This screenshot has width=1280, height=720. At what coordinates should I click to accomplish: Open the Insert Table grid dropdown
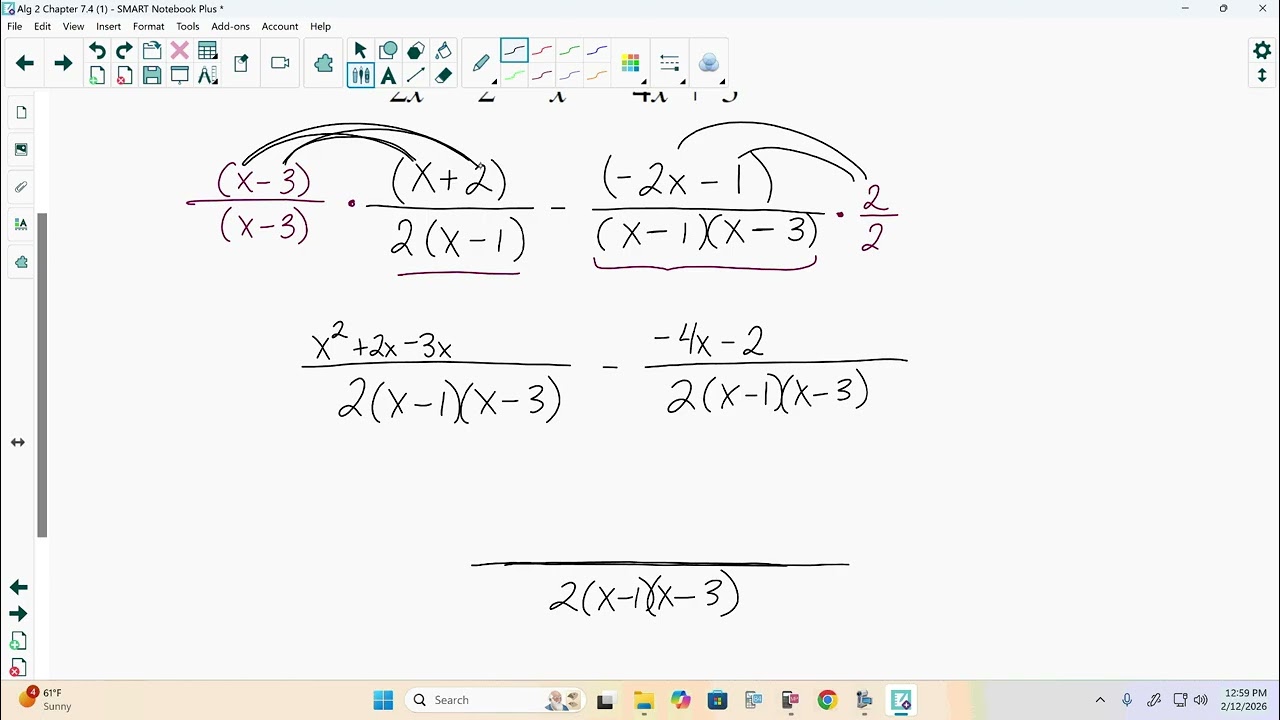point(208,51)
